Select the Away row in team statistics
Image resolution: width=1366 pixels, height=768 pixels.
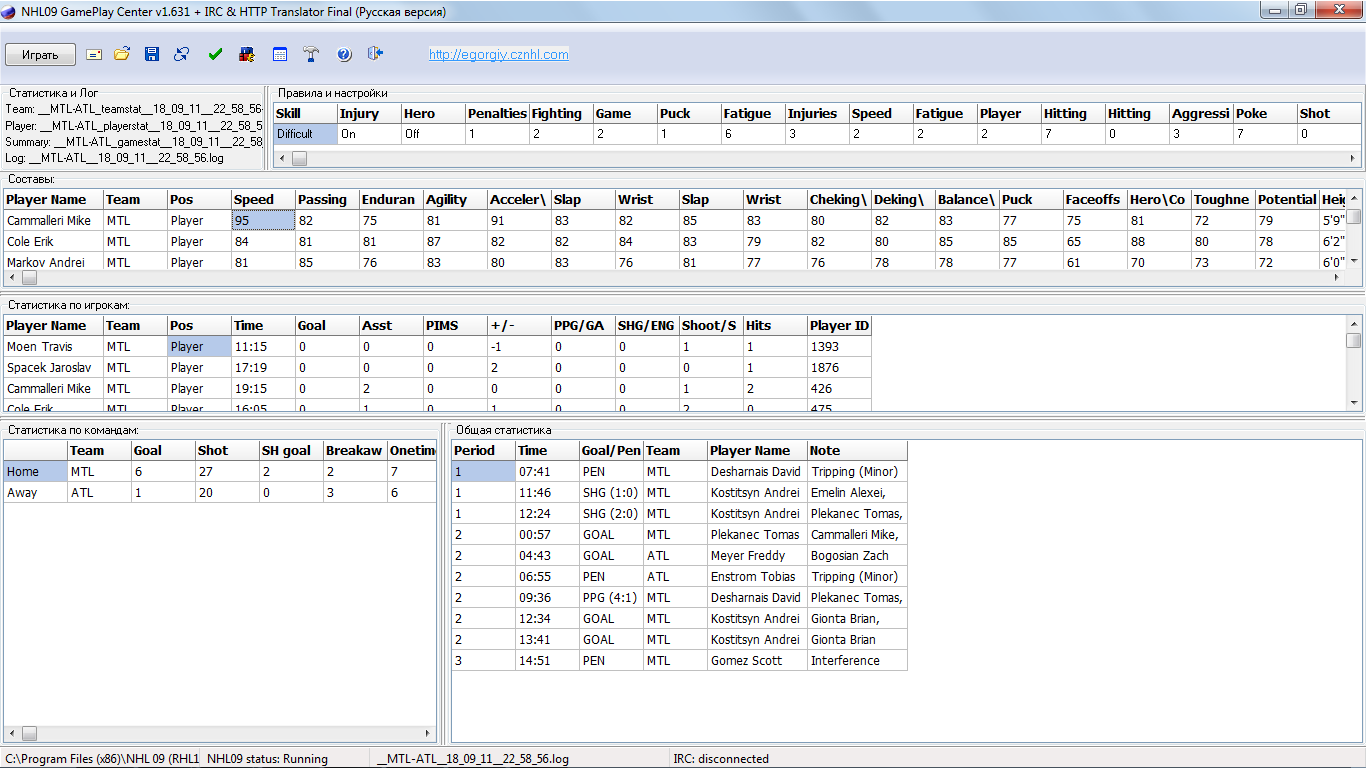(x=220, y=492)
